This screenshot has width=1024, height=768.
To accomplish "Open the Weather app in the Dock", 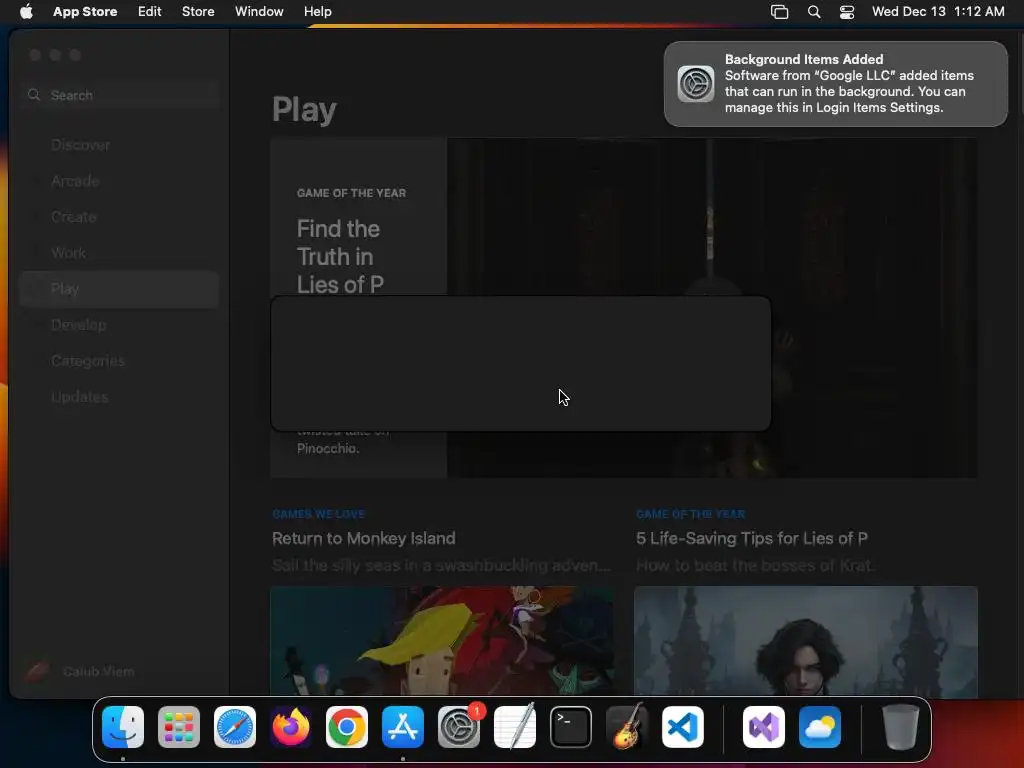I will [820, 727].
